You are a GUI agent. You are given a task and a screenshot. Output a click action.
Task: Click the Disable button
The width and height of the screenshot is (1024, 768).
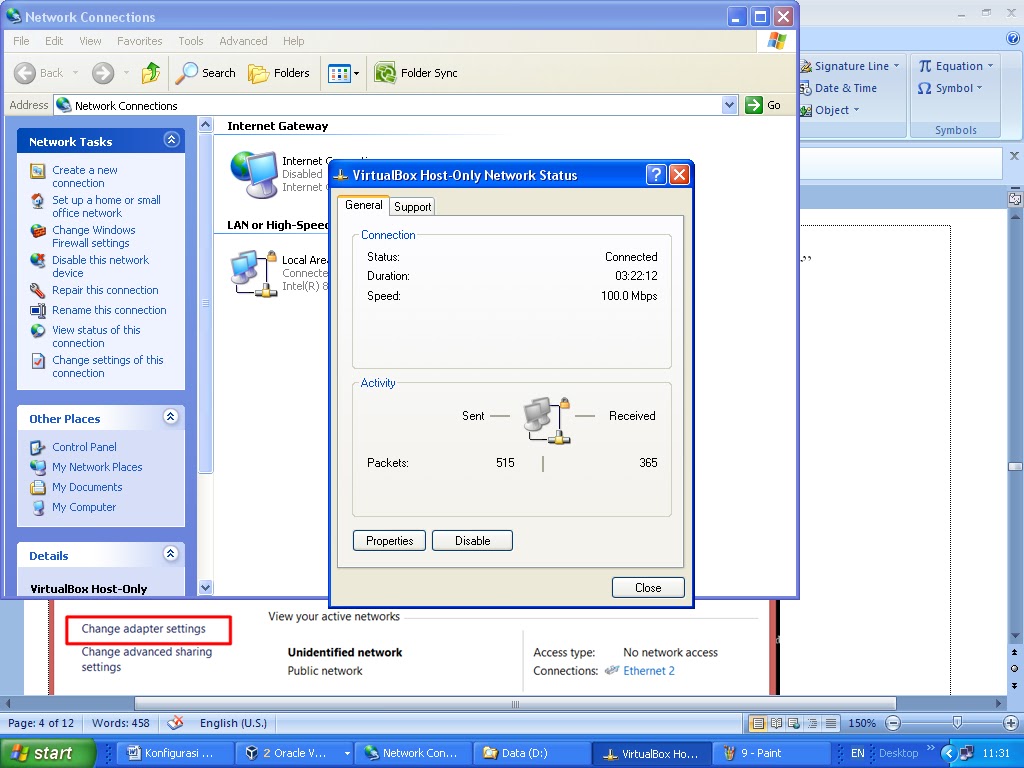coord(472,541)
